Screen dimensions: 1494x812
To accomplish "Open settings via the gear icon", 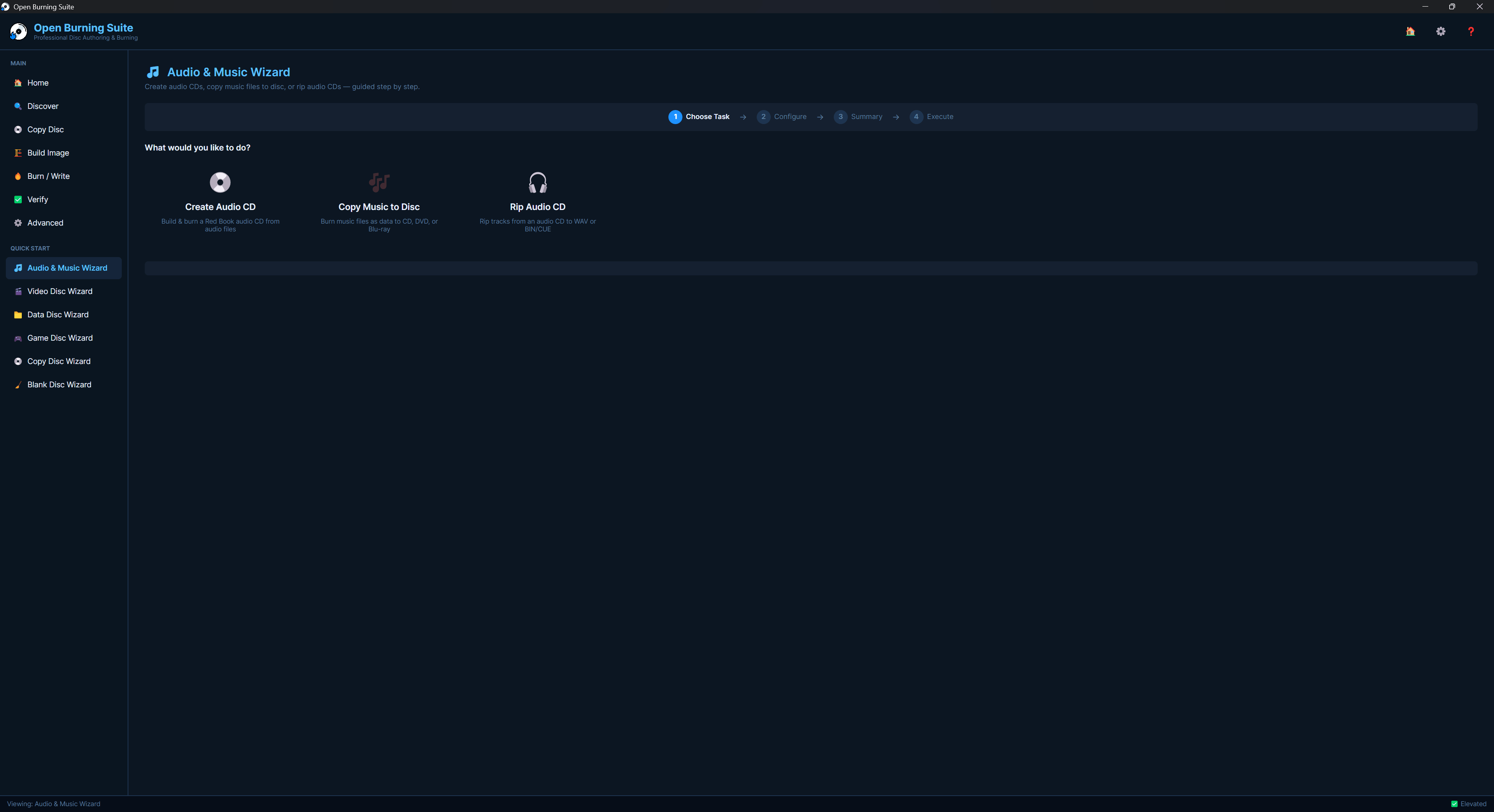I will 1441,31.
